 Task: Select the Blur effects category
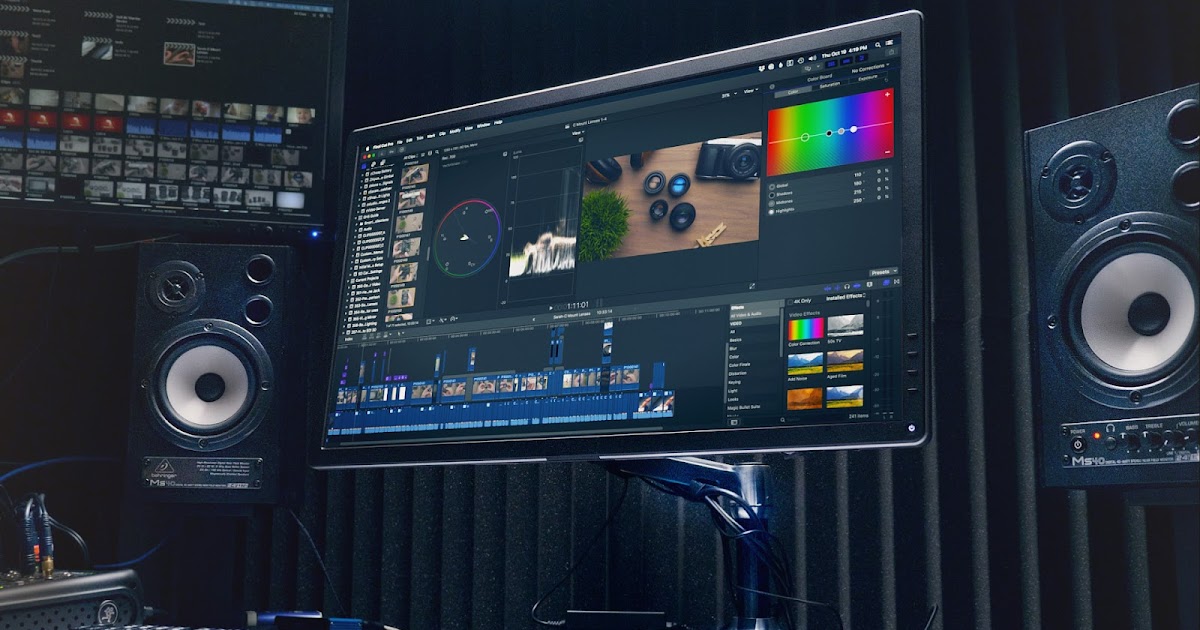pos(735,347)
